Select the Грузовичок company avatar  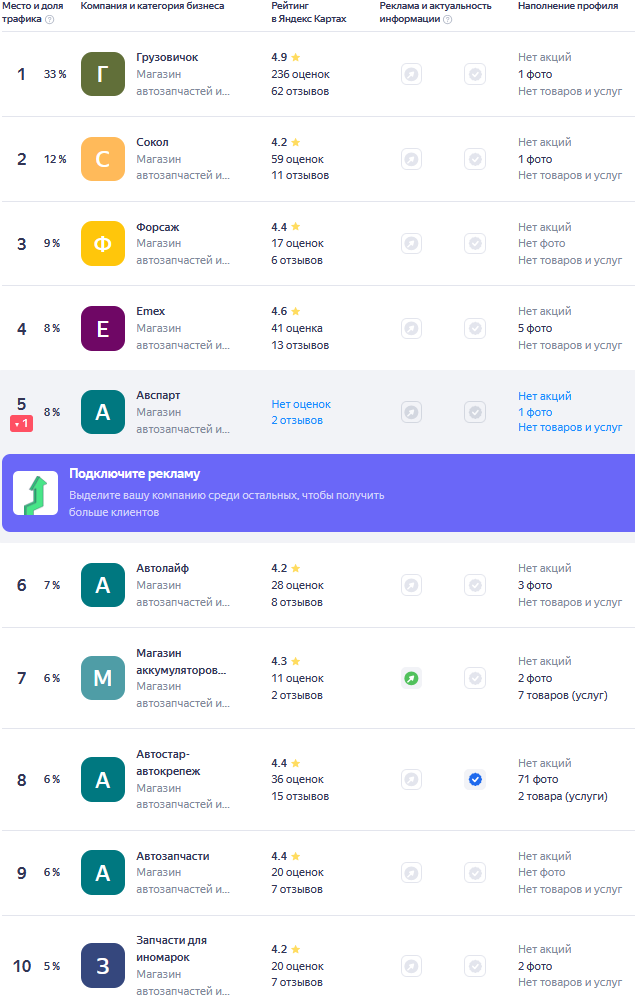click(103, 74)
